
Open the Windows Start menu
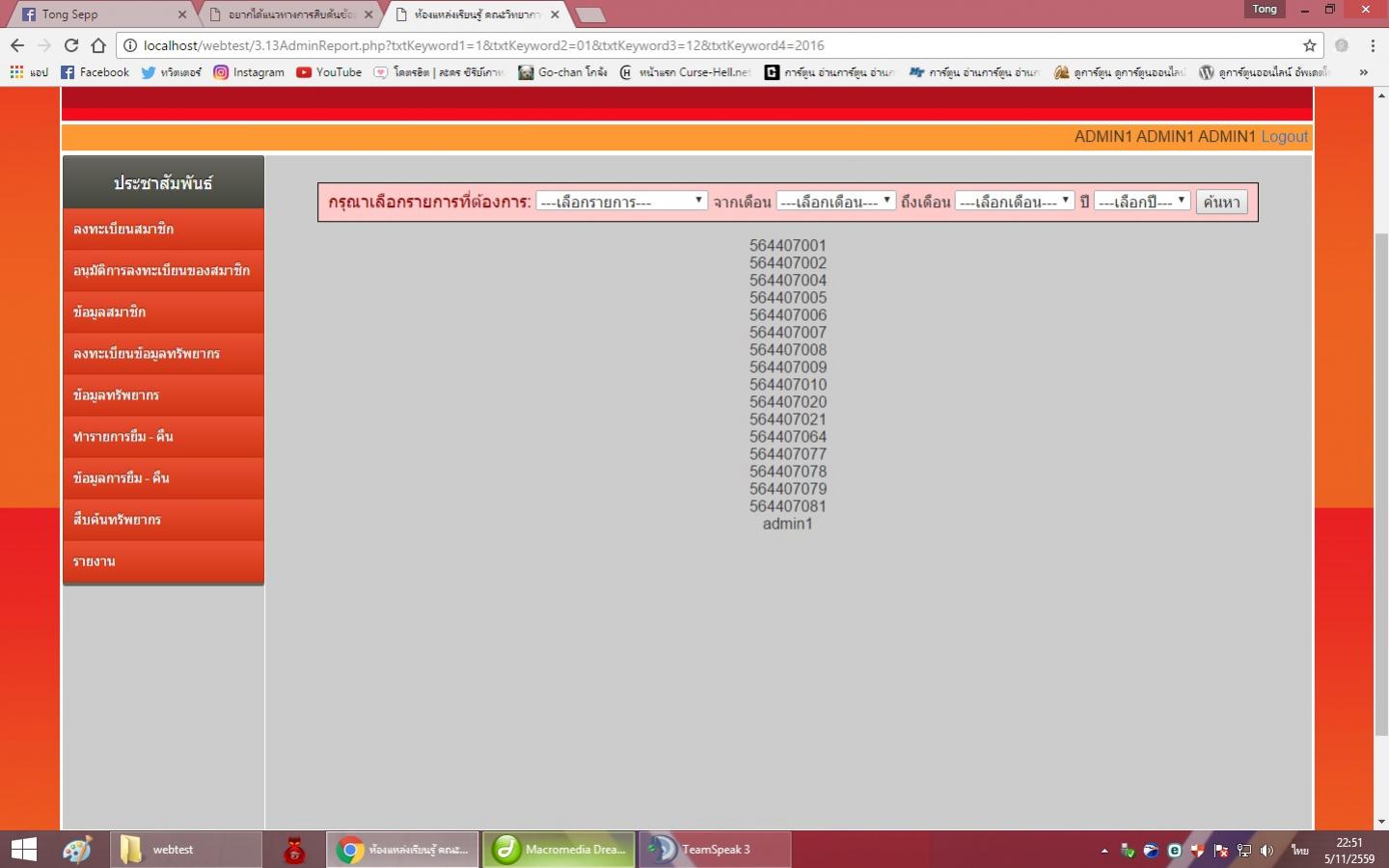[x=23, y=850]
